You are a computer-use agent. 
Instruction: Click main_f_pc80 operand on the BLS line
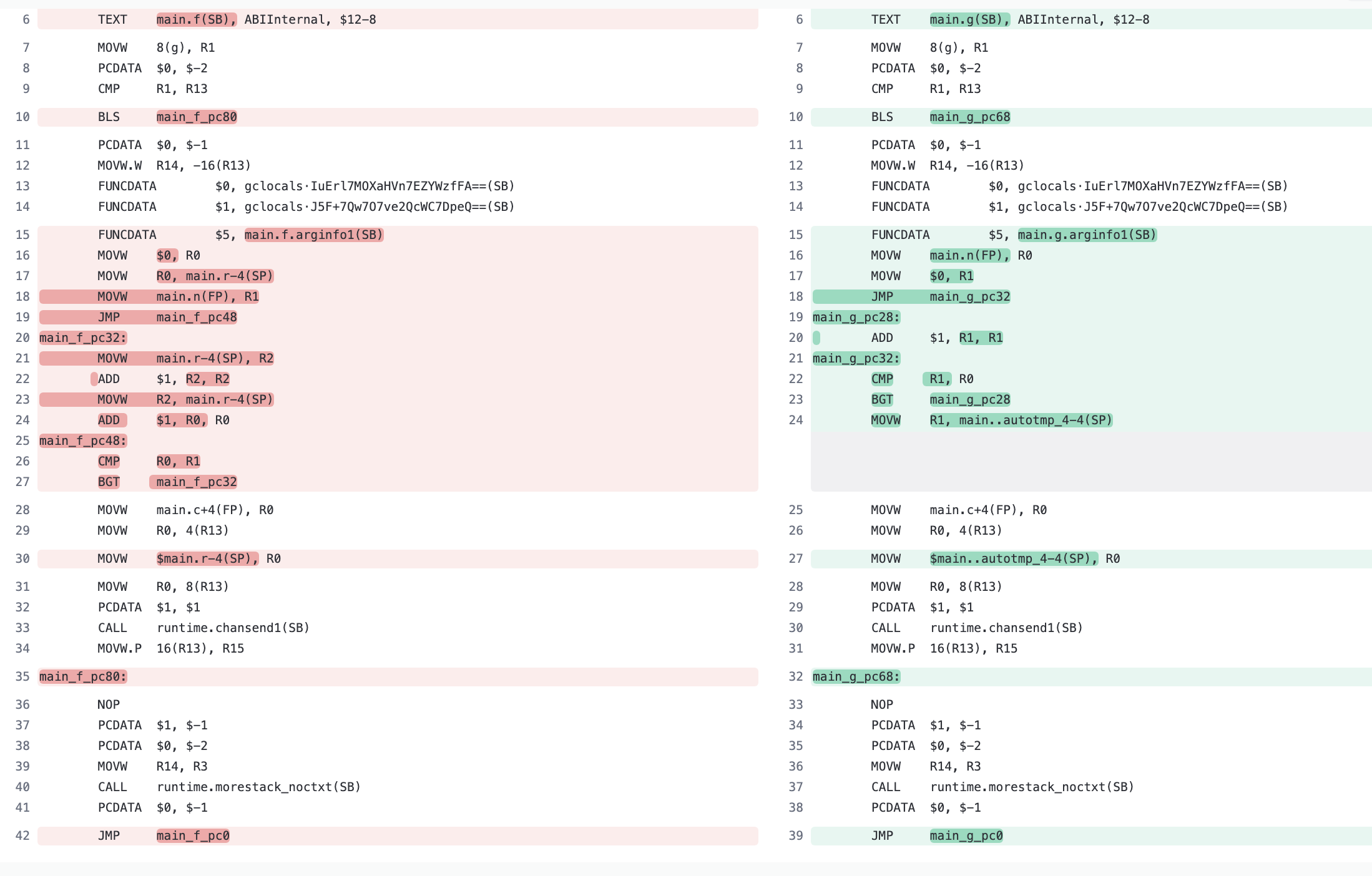pyautogui.click(x=196, y=117)
